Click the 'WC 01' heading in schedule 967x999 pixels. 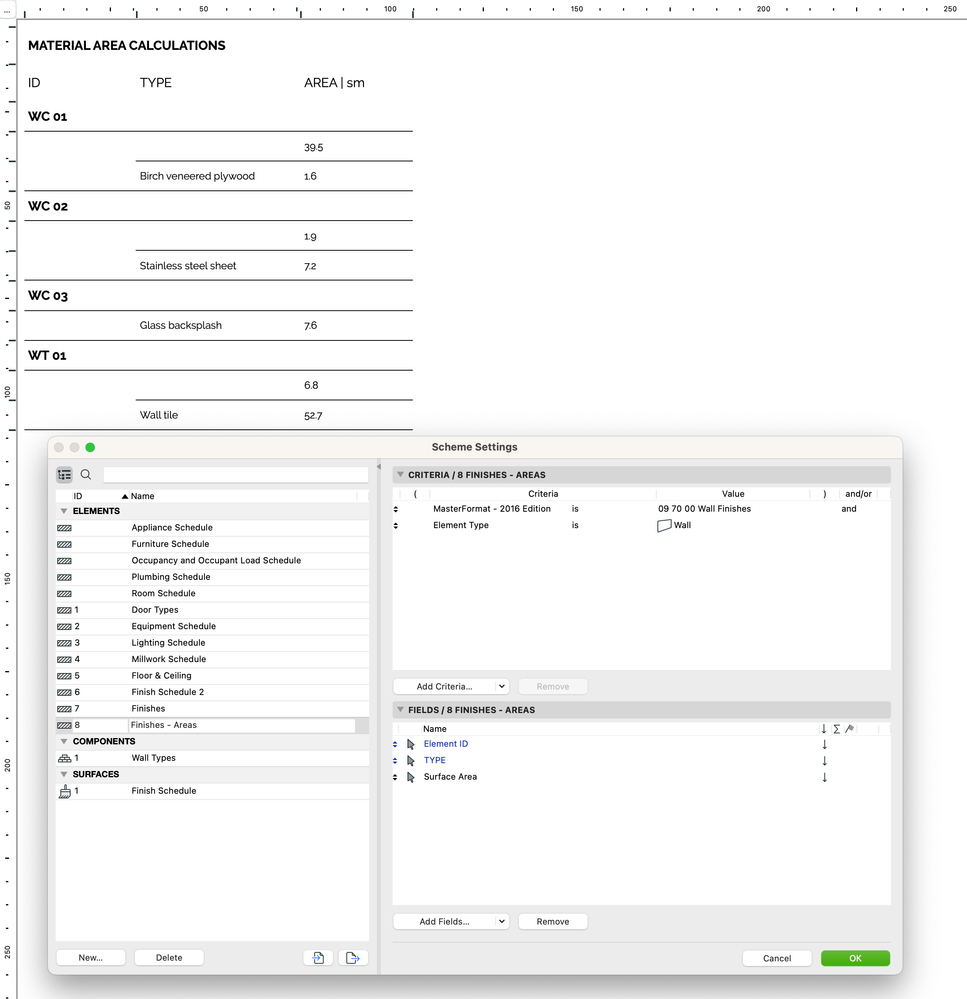(x=48, y=117)
